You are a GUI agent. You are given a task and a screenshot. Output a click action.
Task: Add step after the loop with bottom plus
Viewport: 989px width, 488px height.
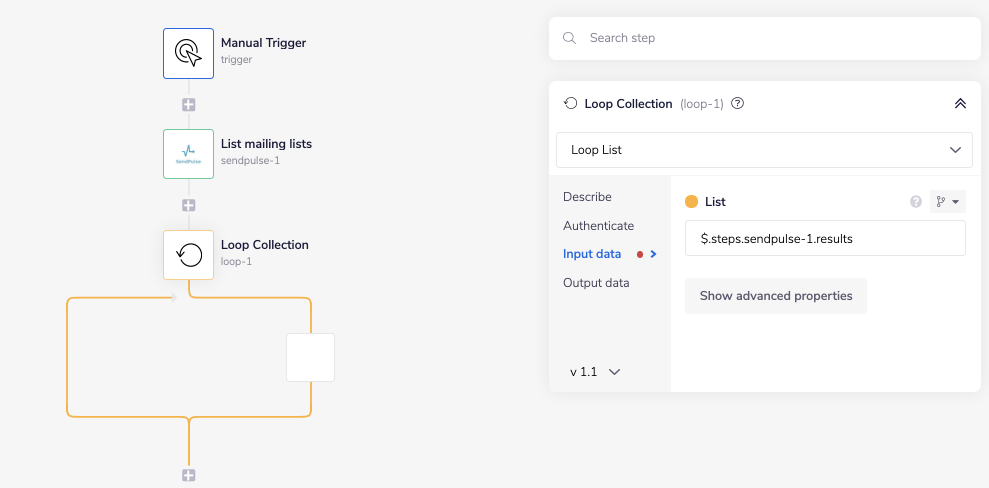[x=188, y=476]
